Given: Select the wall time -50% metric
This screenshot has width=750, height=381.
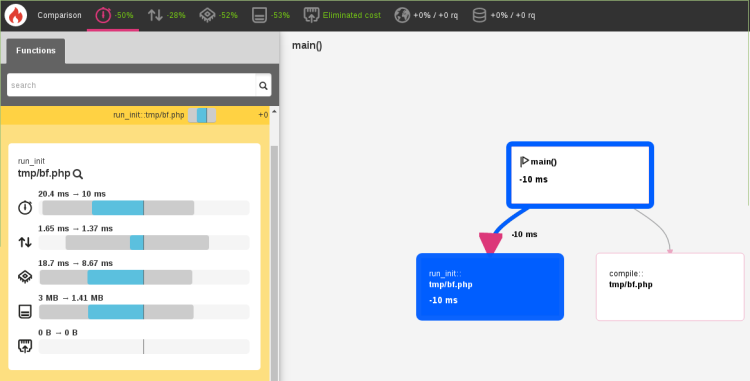Looking at the screenshot, I should pyautogui.click(x=114, y=15).
